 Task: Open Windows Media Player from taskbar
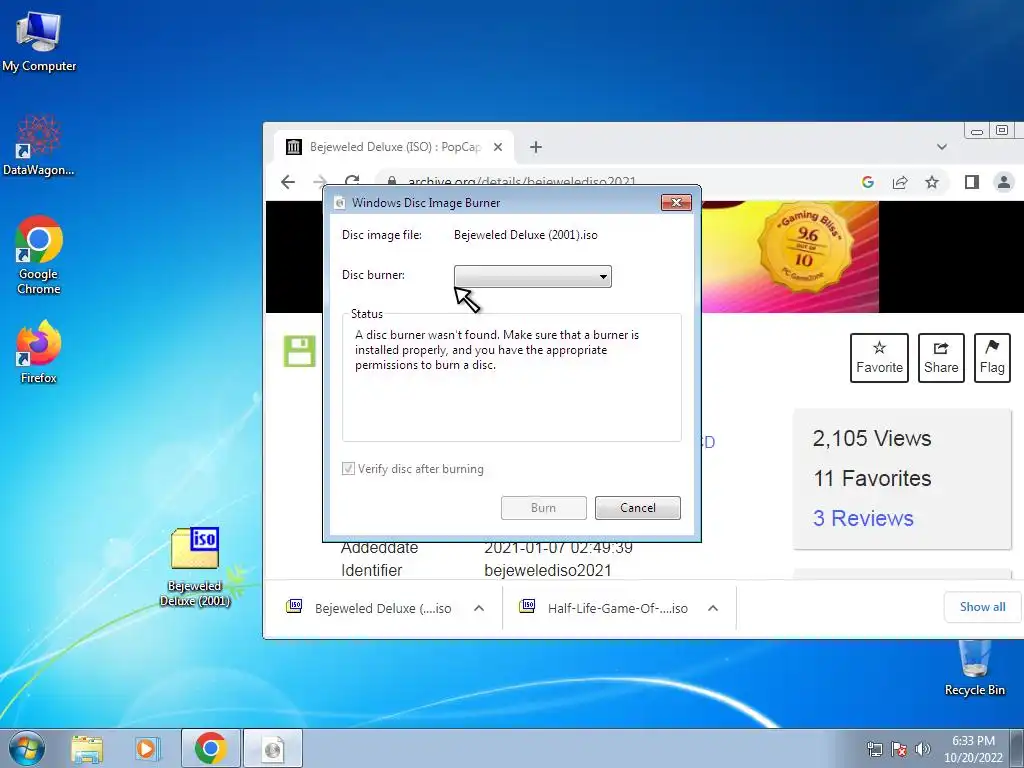[148, 748]
